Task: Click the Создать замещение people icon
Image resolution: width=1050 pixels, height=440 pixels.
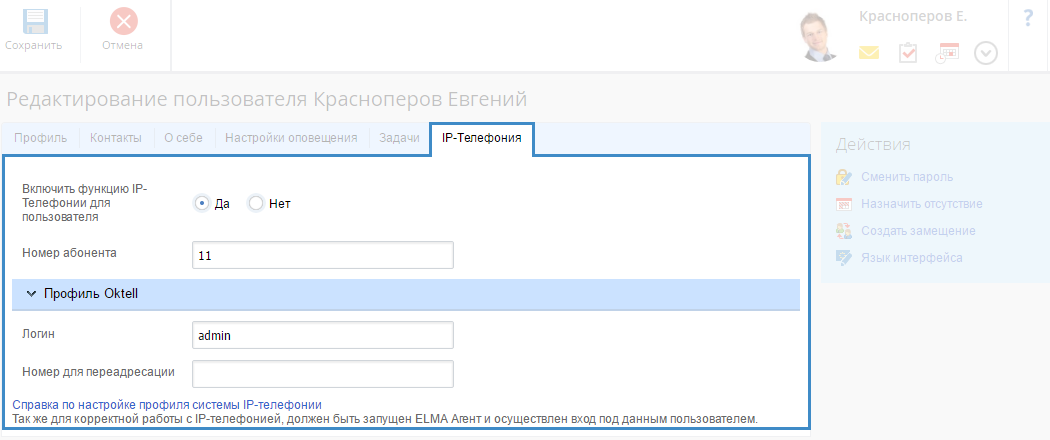Action: point(844,230)
